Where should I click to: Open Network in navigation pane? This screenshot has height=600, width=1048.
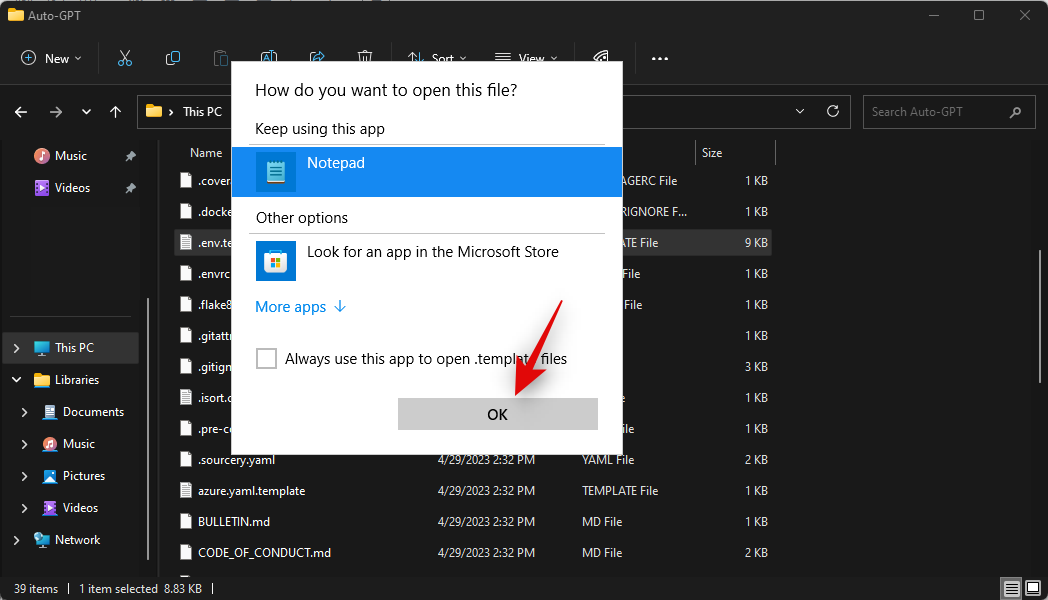(x=78, y=540)
